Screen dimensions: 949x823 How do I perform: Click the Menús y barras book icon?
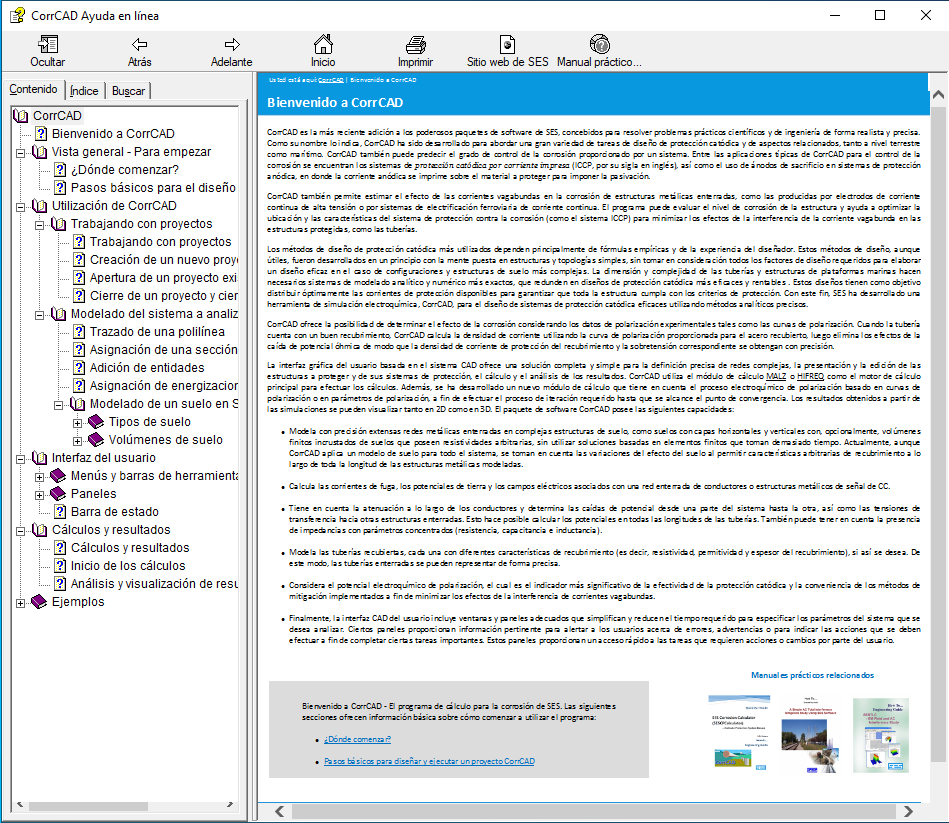point(58,476)
